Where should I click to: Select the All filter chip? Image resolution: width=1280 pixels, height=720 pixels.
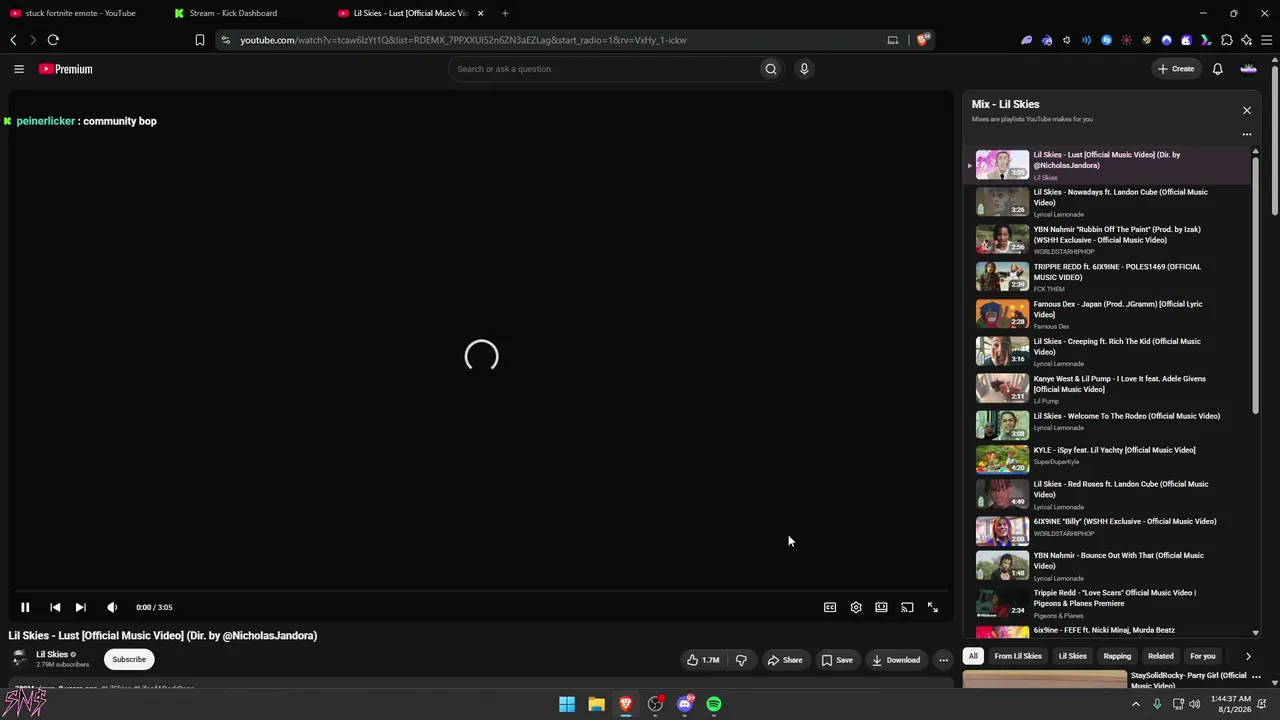pyautogui.click(x=973, y=656)
